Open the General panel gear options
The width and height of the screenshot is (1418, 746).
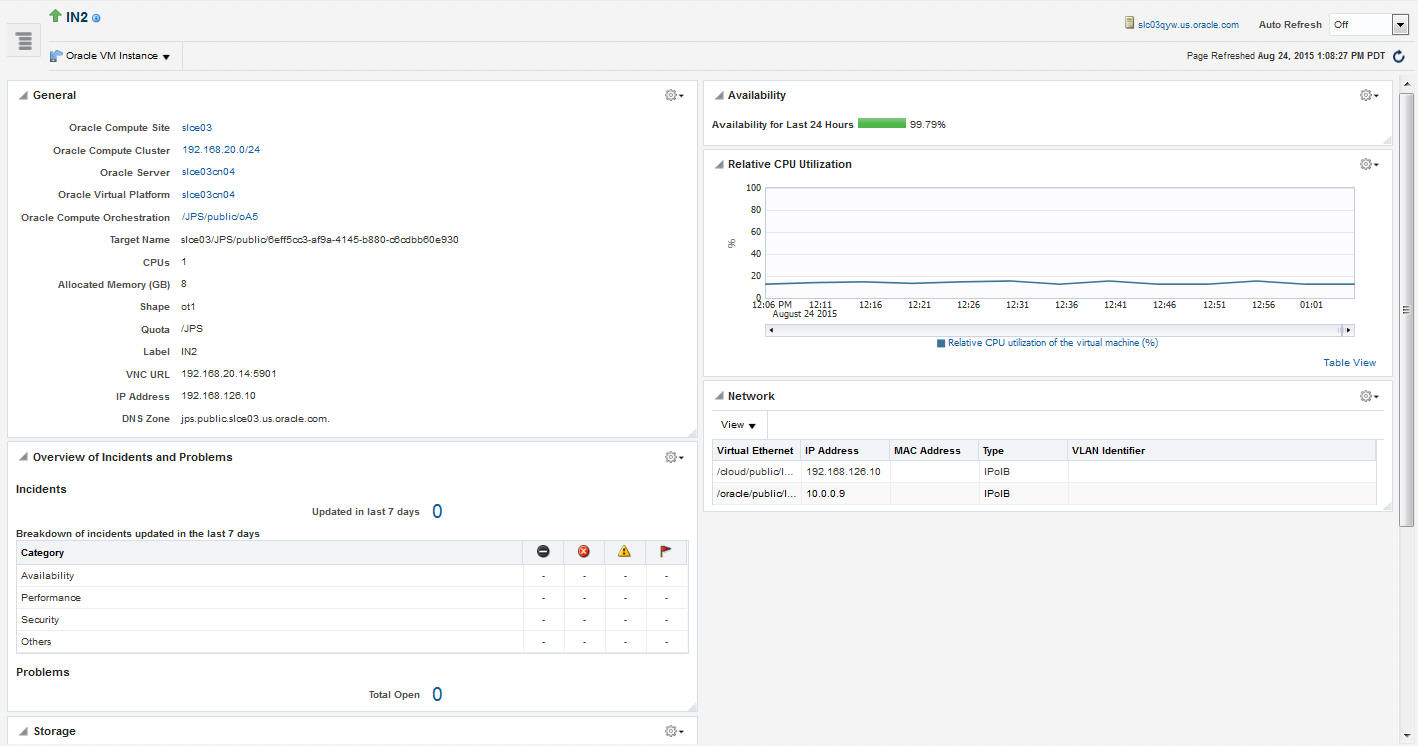click(x=674, y=95)
